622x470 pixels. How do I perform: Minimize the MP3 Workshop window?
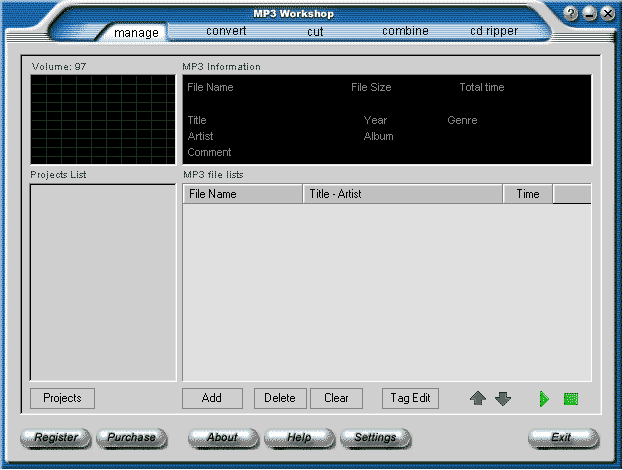(589, 14)
